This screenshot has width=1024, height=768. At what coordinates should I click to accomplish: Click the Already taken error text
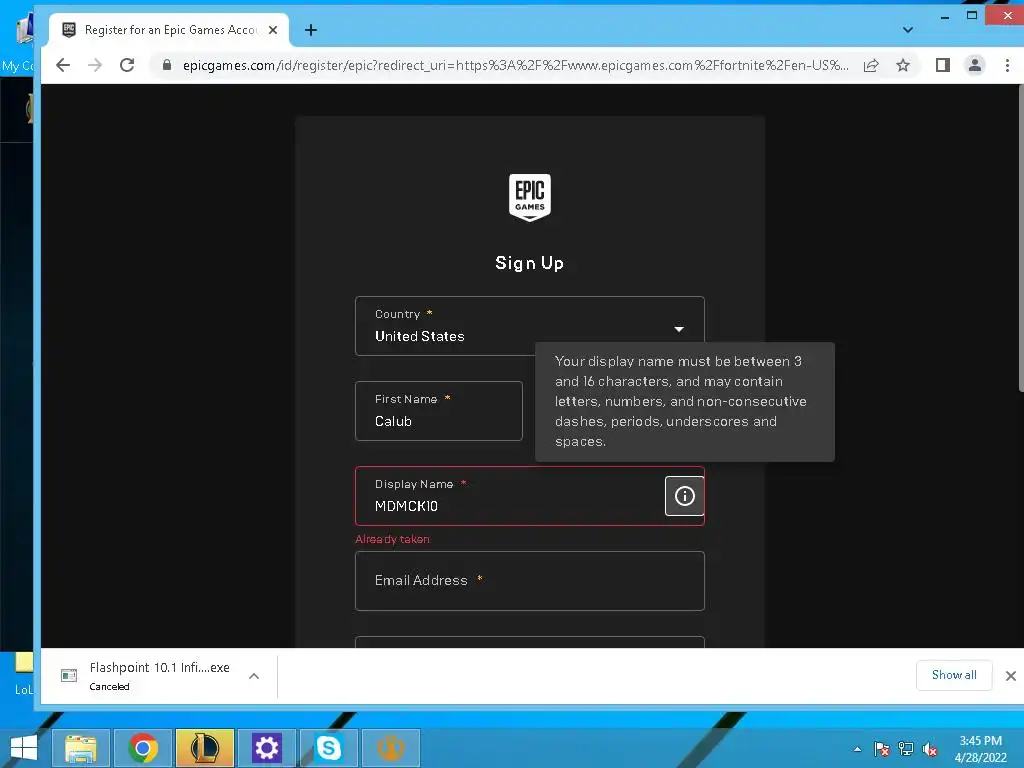tap(392, 539)
